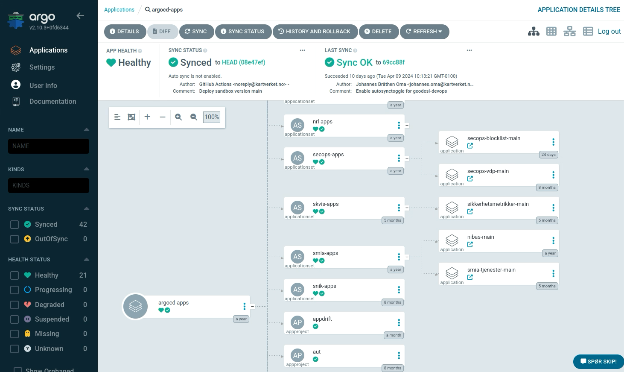Switch to the network view icon
The width and height of the screenshot is (624, 372).
(569, 31)
